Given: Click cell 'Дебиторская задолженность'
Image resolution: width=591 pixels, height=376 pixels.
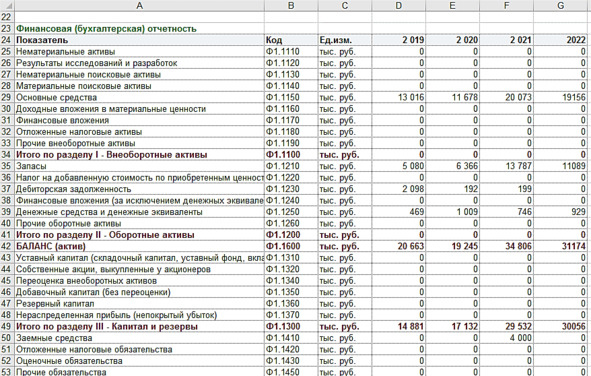Looking at the screenshot, I should 139,189.
